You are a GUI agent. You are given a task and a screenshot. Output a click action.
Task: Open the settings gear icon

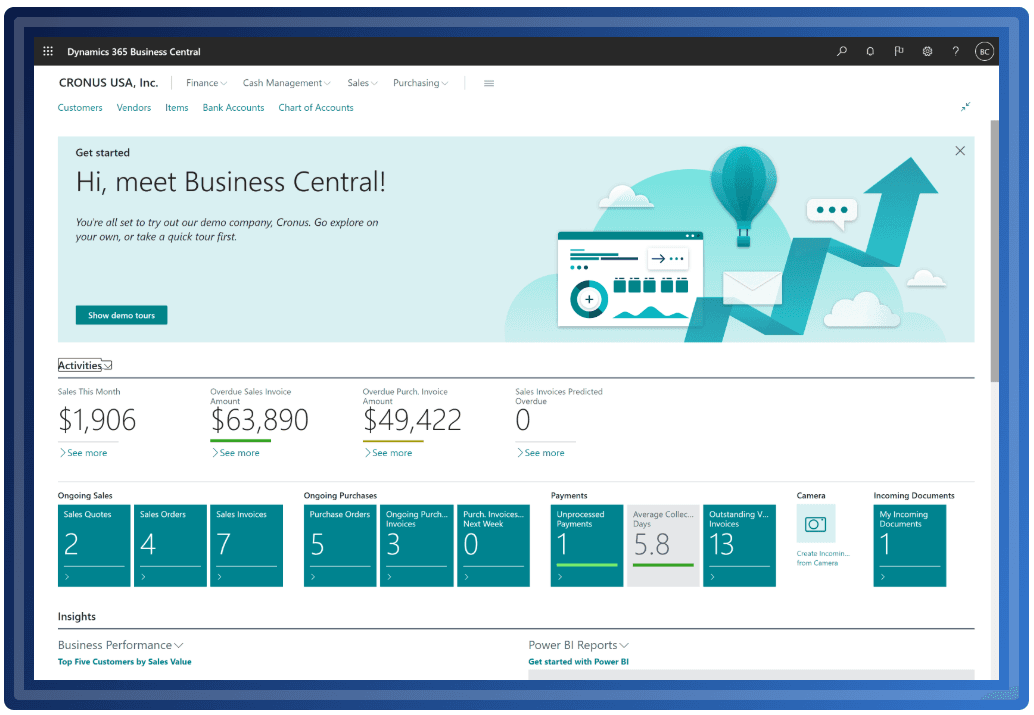[927, 51]
